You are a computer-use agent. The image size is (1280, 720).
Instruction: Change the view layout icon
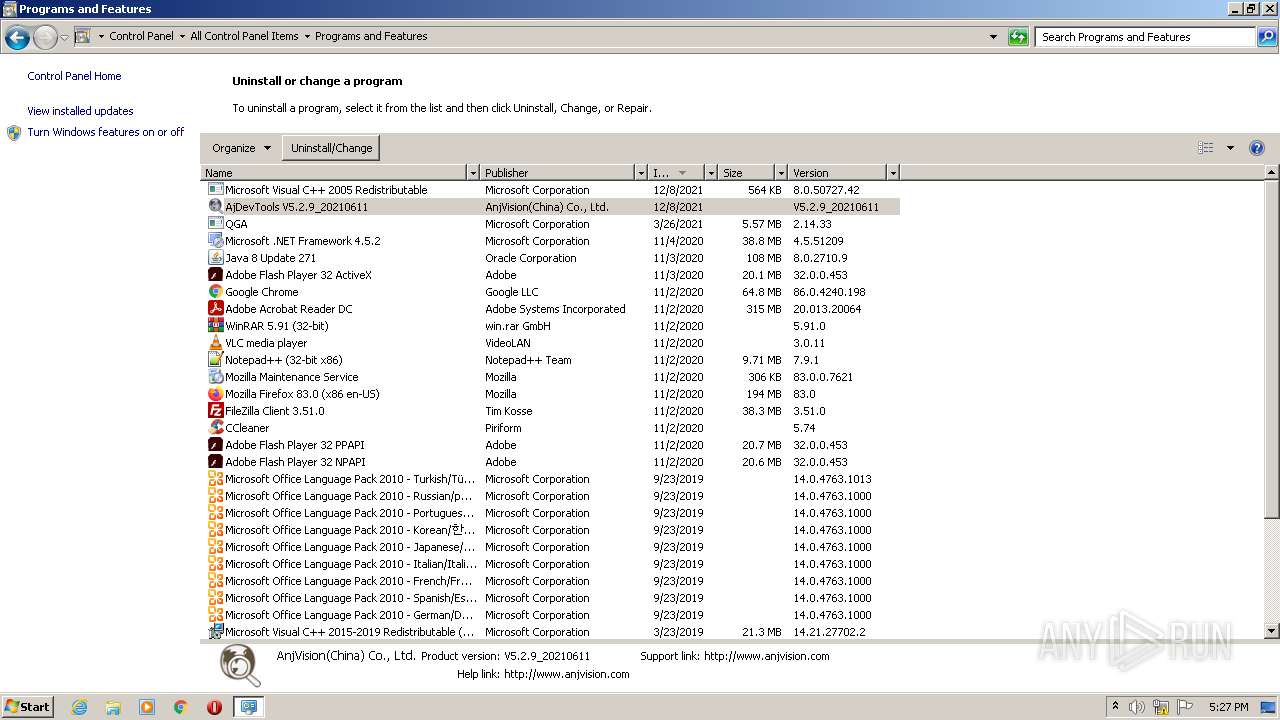click(1206, 148)
